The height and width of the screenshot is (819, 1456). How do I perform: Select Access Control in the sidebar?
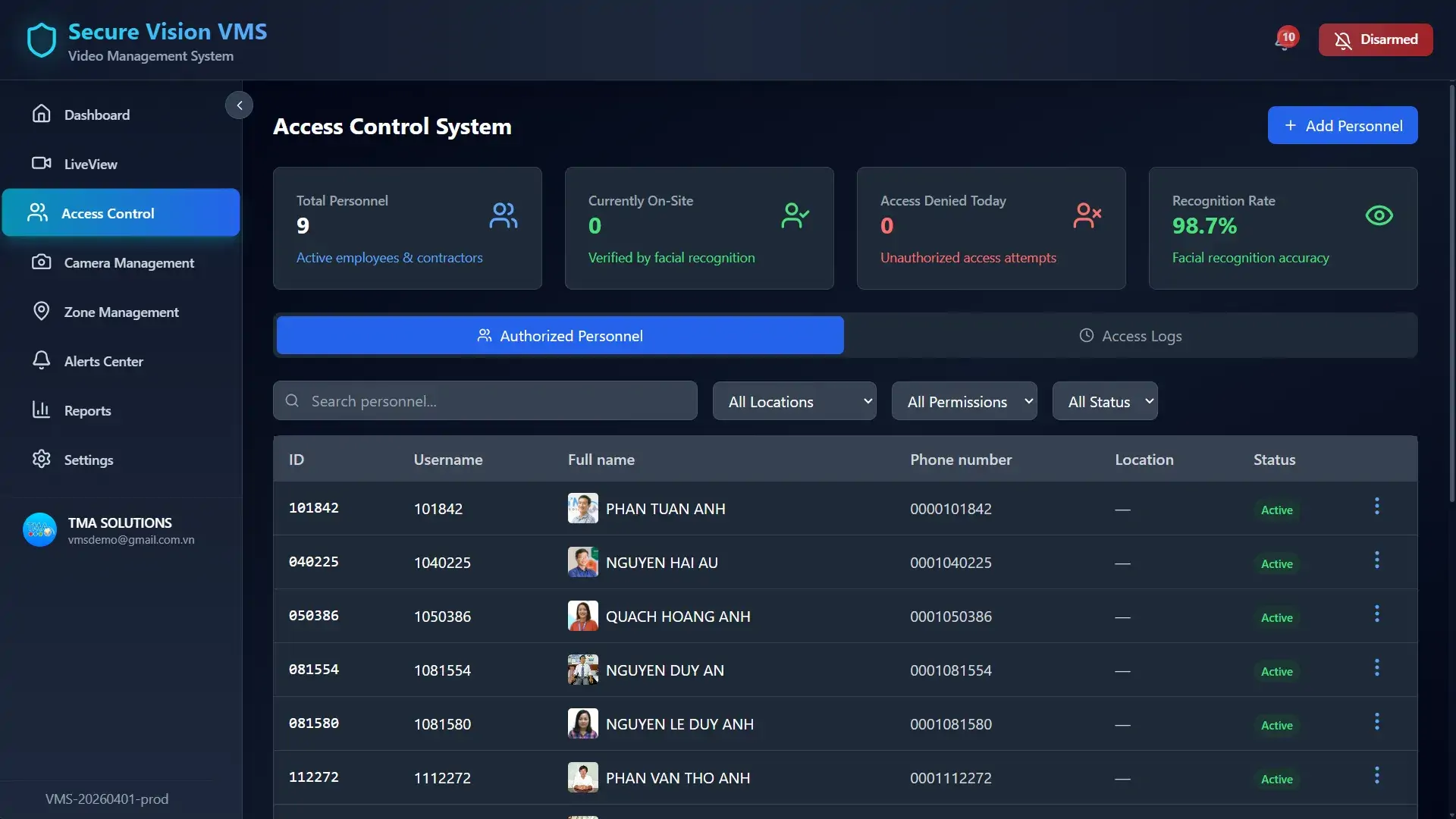tap(121, 213)
